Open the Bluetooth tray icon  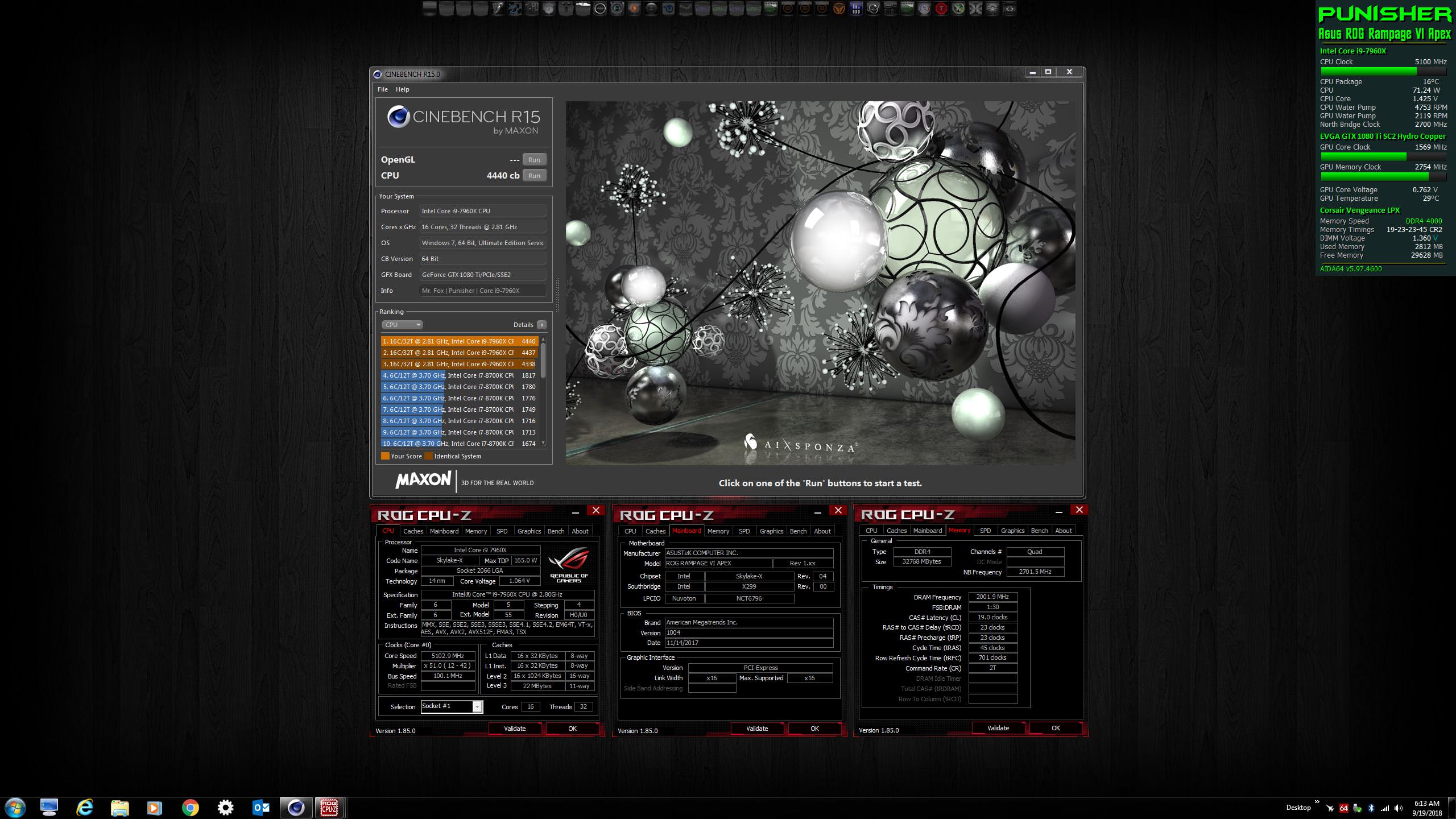[x=1371, y=808]
